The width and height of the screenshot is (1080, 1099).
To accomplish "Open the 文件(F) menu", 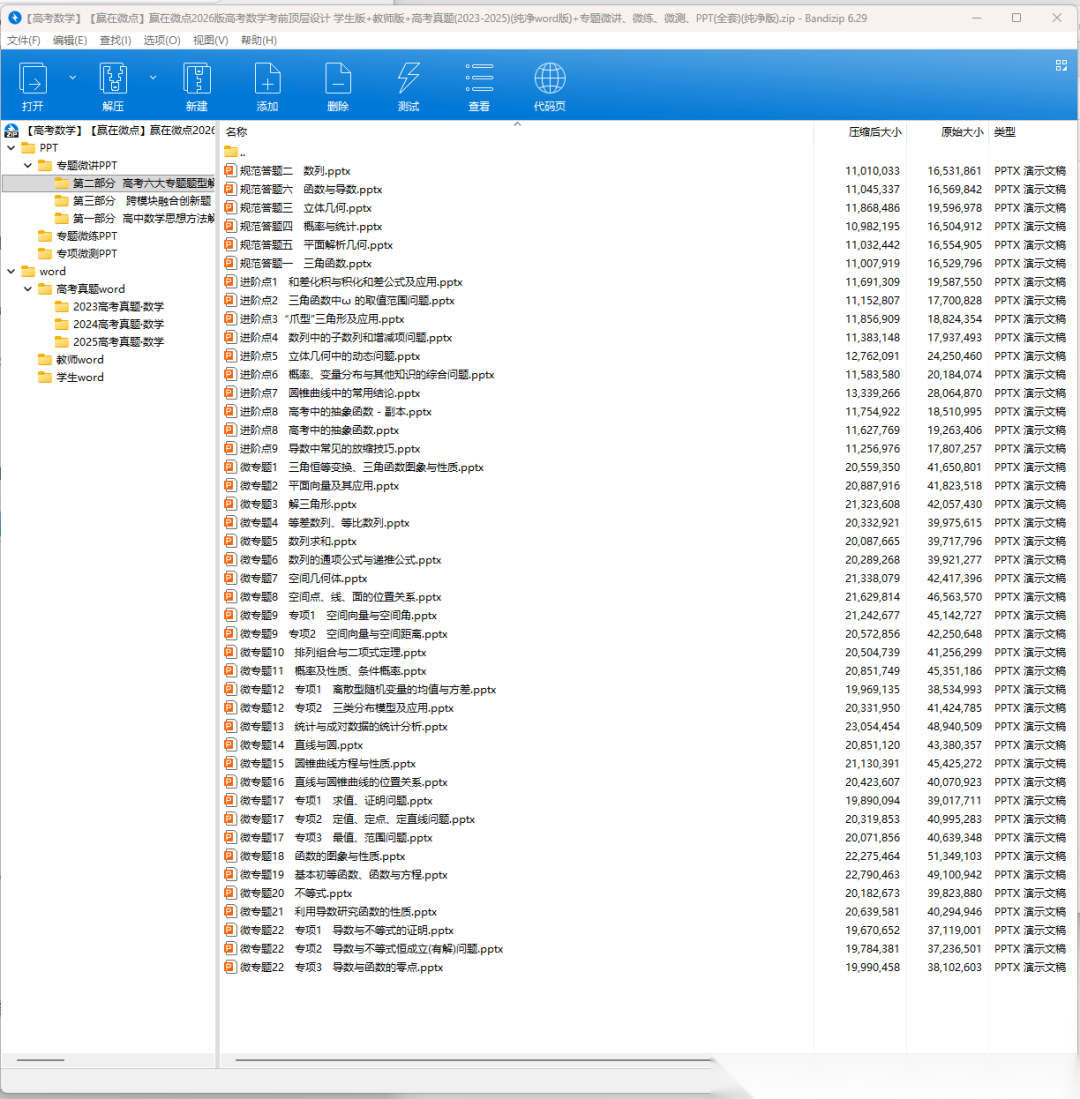I will point(24,40).
